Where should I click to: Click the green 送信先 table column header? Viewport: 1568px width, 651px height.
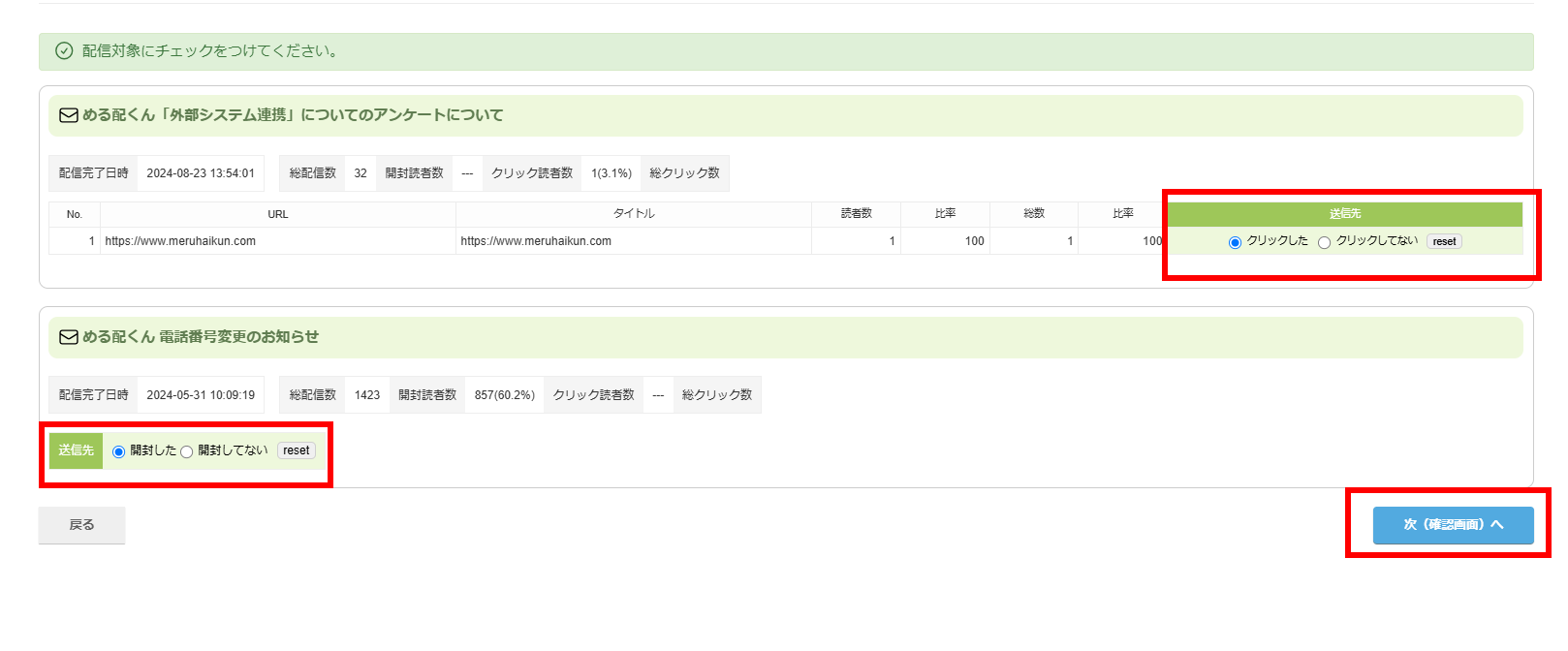point(1344,214)
